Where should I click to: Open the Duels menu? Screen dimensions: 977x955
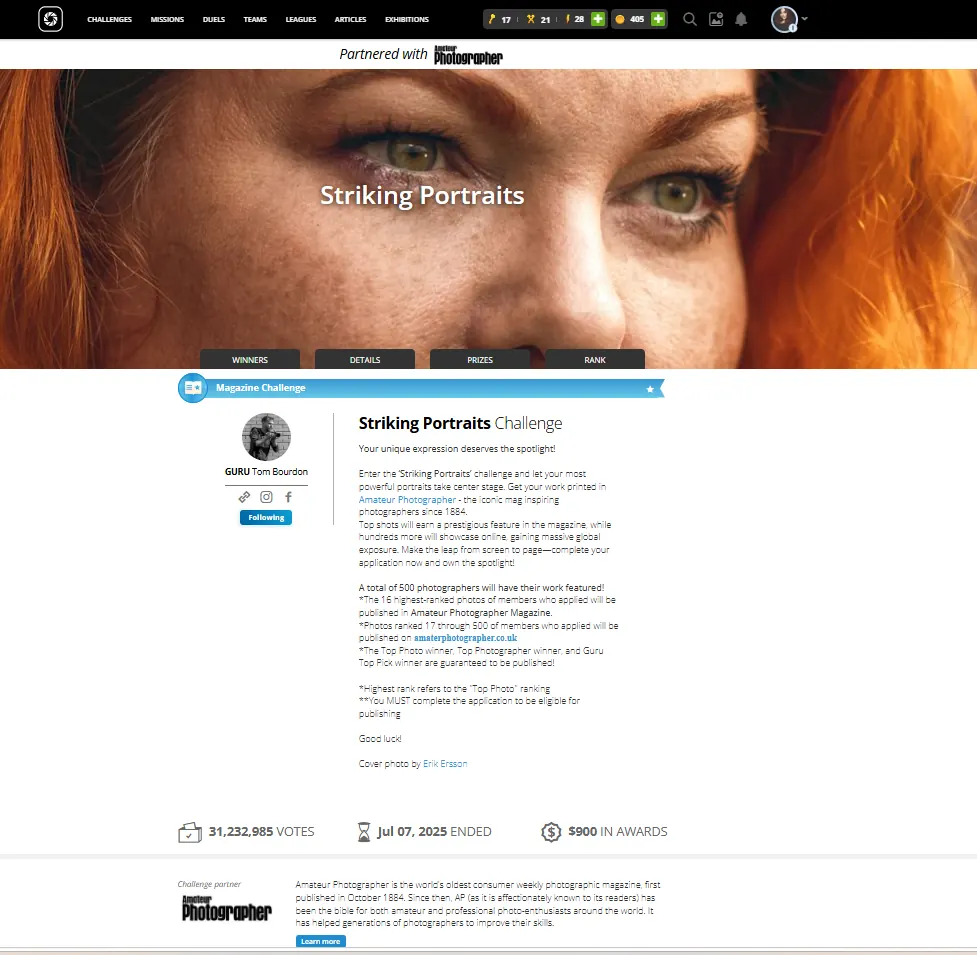pos(214,19)
